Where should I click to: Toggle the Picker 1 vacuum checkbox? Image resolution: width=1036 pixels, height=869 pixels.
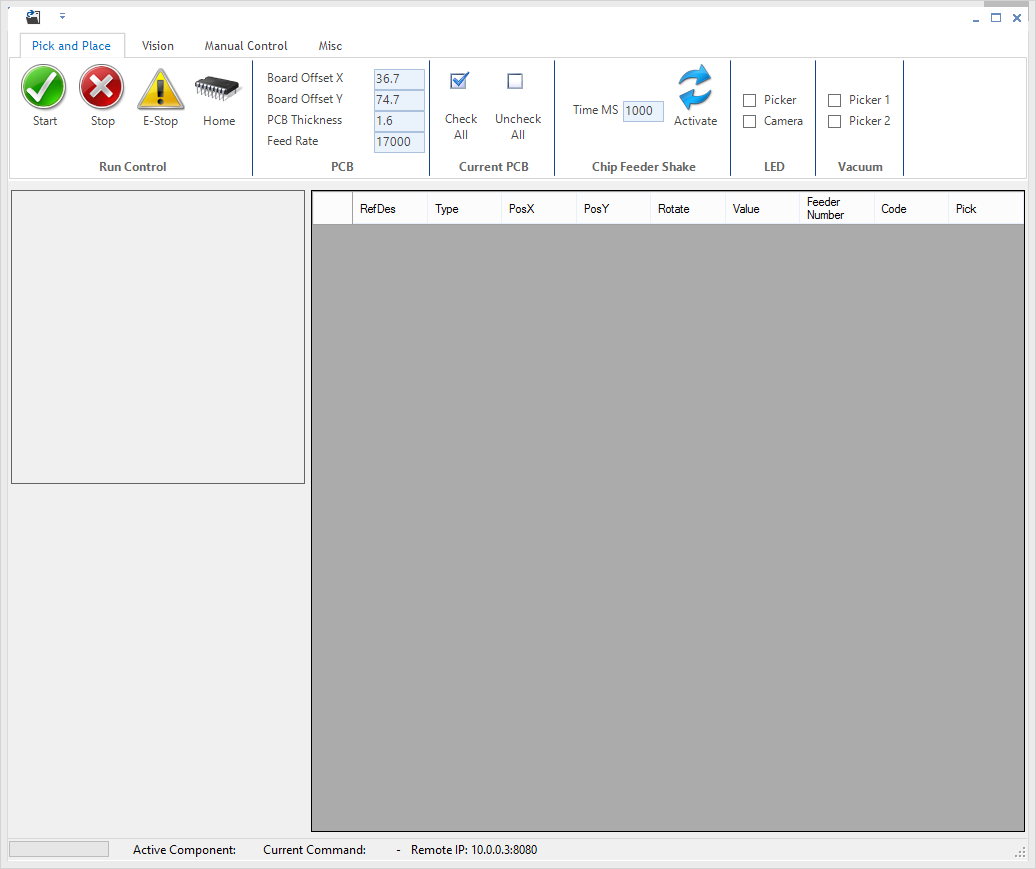click(x=835, y=100)
